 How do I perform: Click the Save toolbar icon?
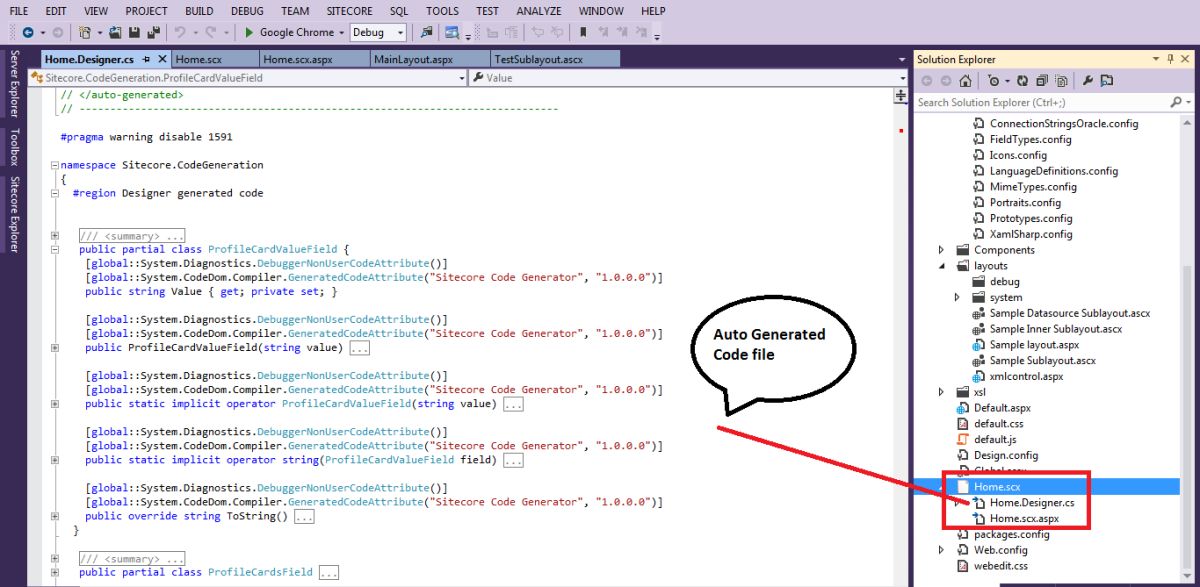click(134, 33)
